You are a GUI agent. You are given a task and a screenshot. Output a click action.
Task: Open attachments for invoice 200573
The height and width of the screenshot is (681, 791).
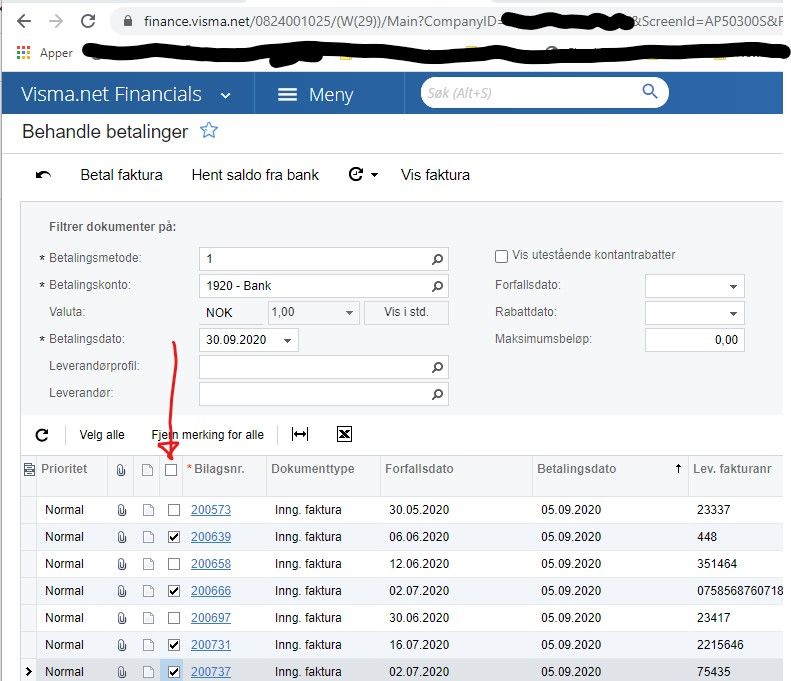click(122, 510)
